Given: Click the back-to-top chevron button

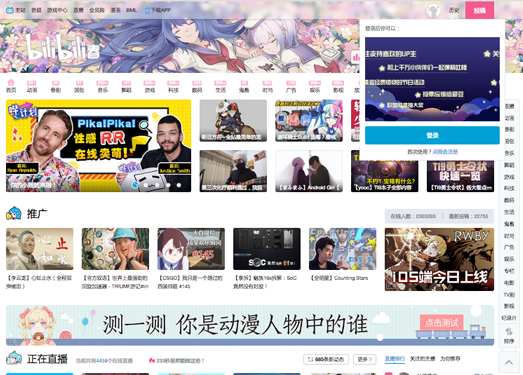Looking at the screenshot, I should [509, 362].
